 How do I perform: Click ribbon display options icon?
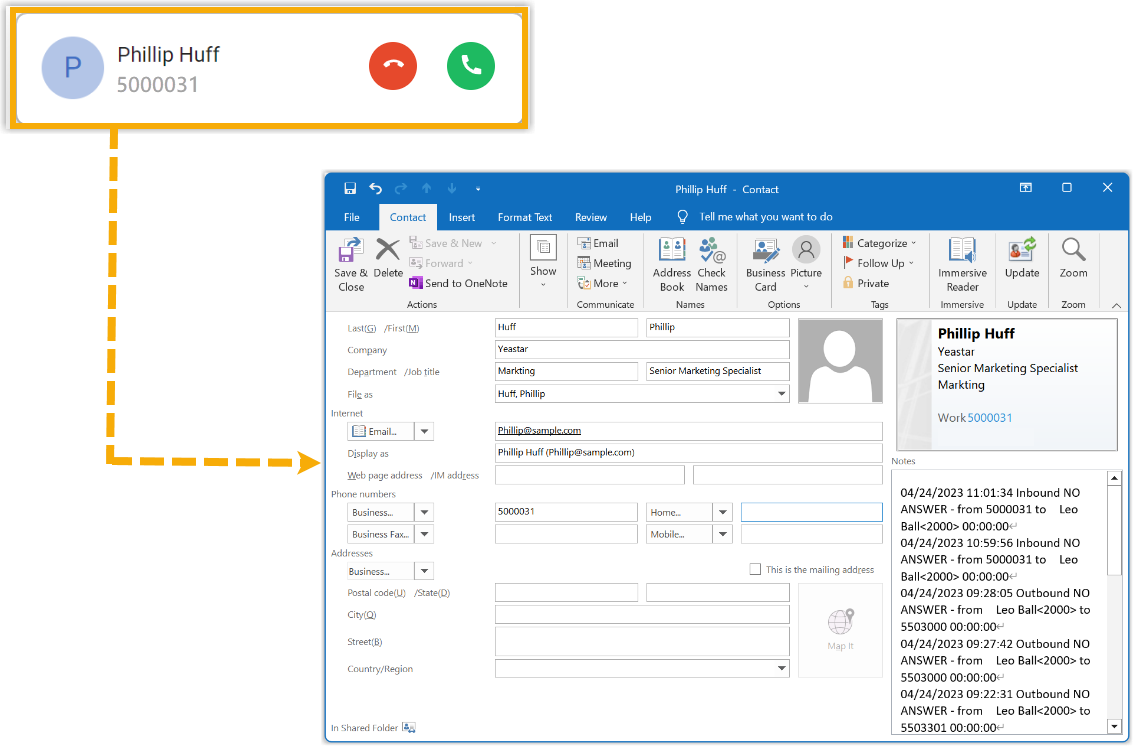coord(1025,188)
